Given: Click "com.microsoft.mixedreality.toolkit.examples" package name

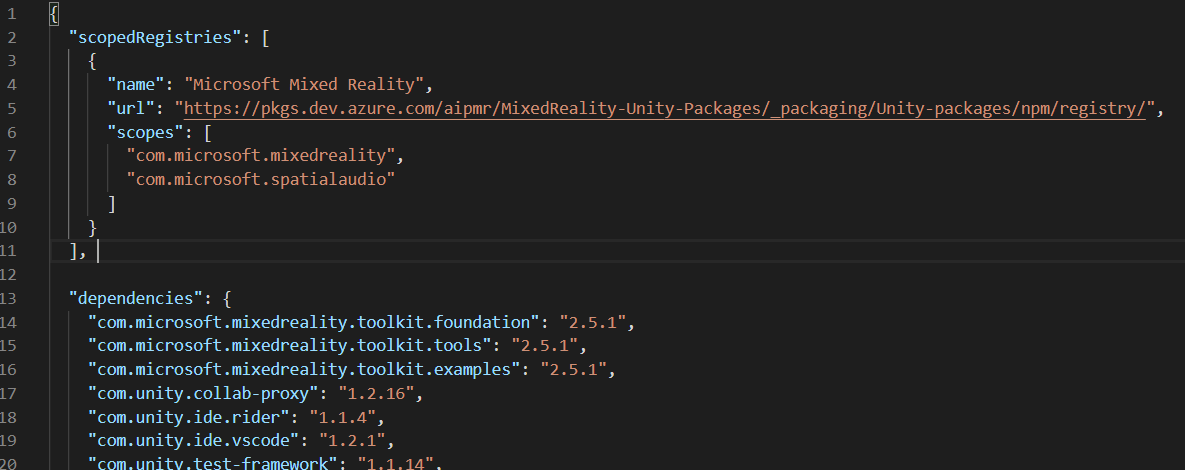Looking at the screenshot, I should [x=304, y=370].
